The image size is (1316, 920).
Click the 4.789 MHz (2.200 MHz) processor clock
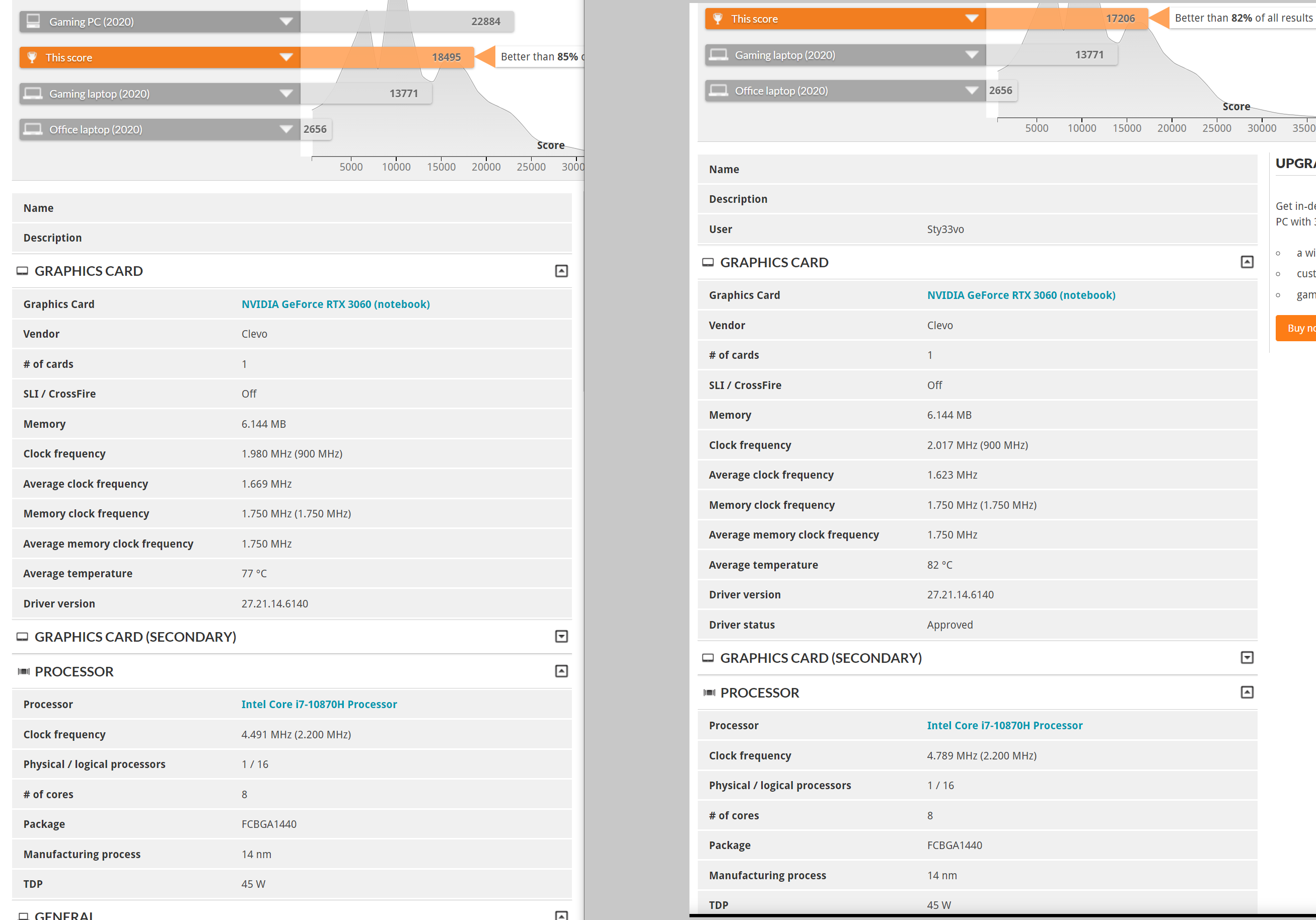pyautogui.click(x=982, y=755)
